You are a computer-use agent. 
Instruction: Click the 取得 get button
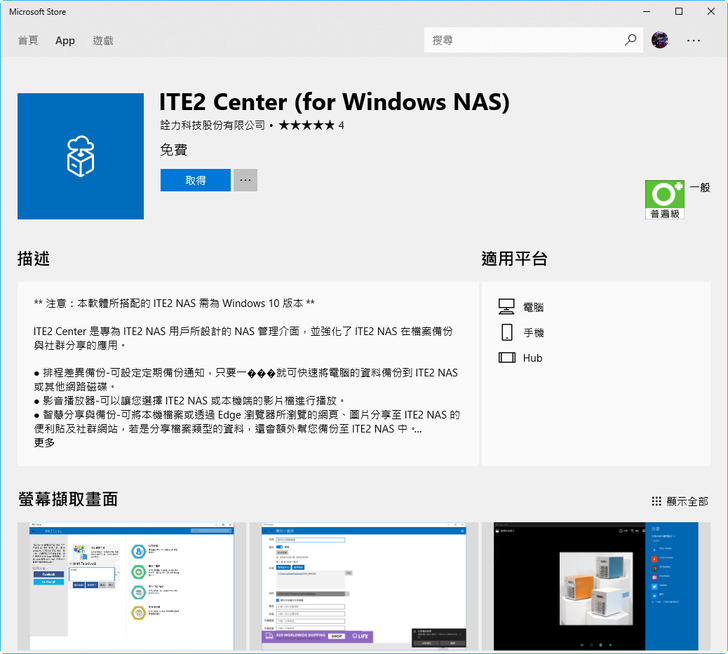point(195,180)
